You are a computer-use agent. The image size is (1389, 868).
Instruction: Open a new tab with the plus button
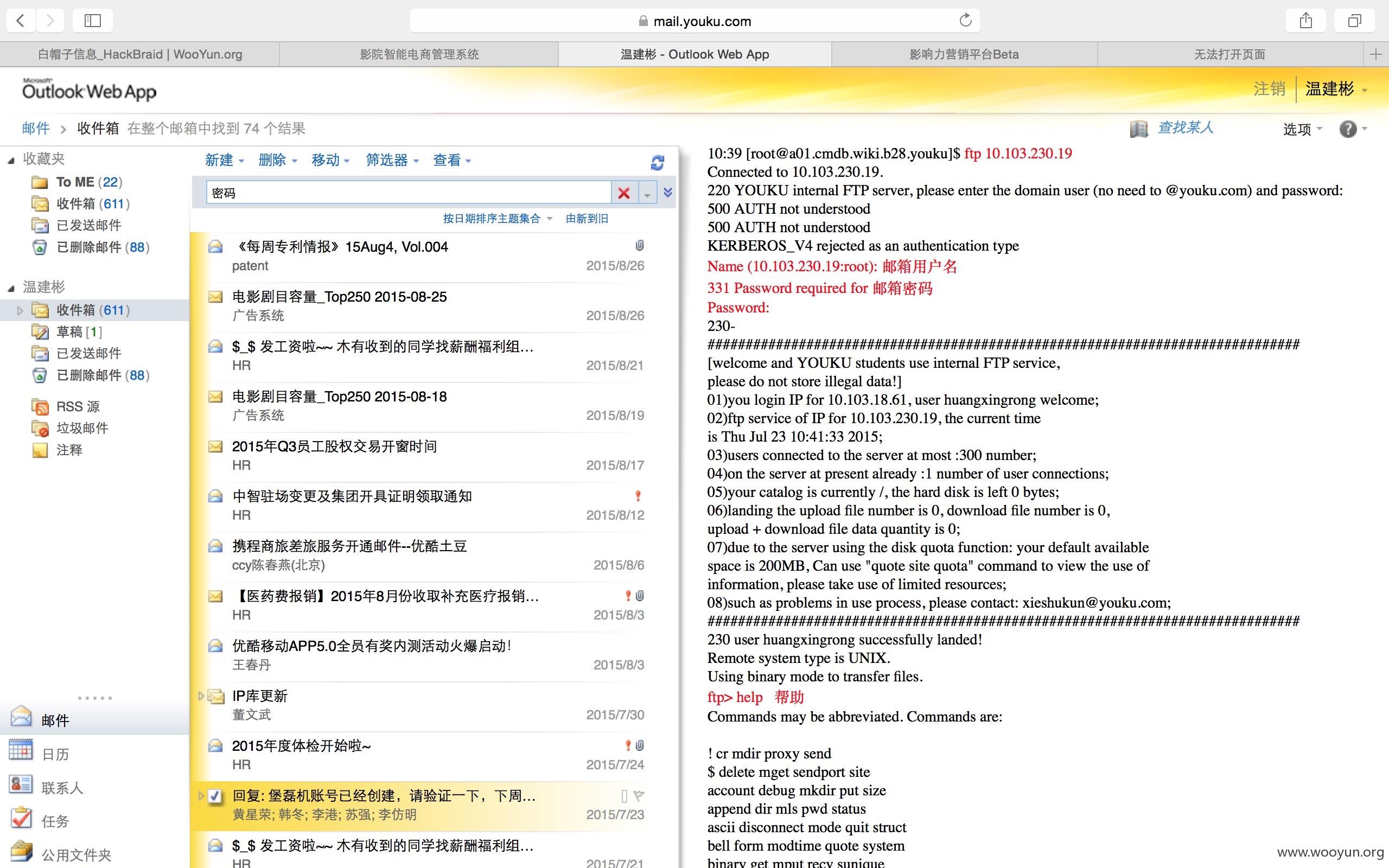[x=1376, y=55]
